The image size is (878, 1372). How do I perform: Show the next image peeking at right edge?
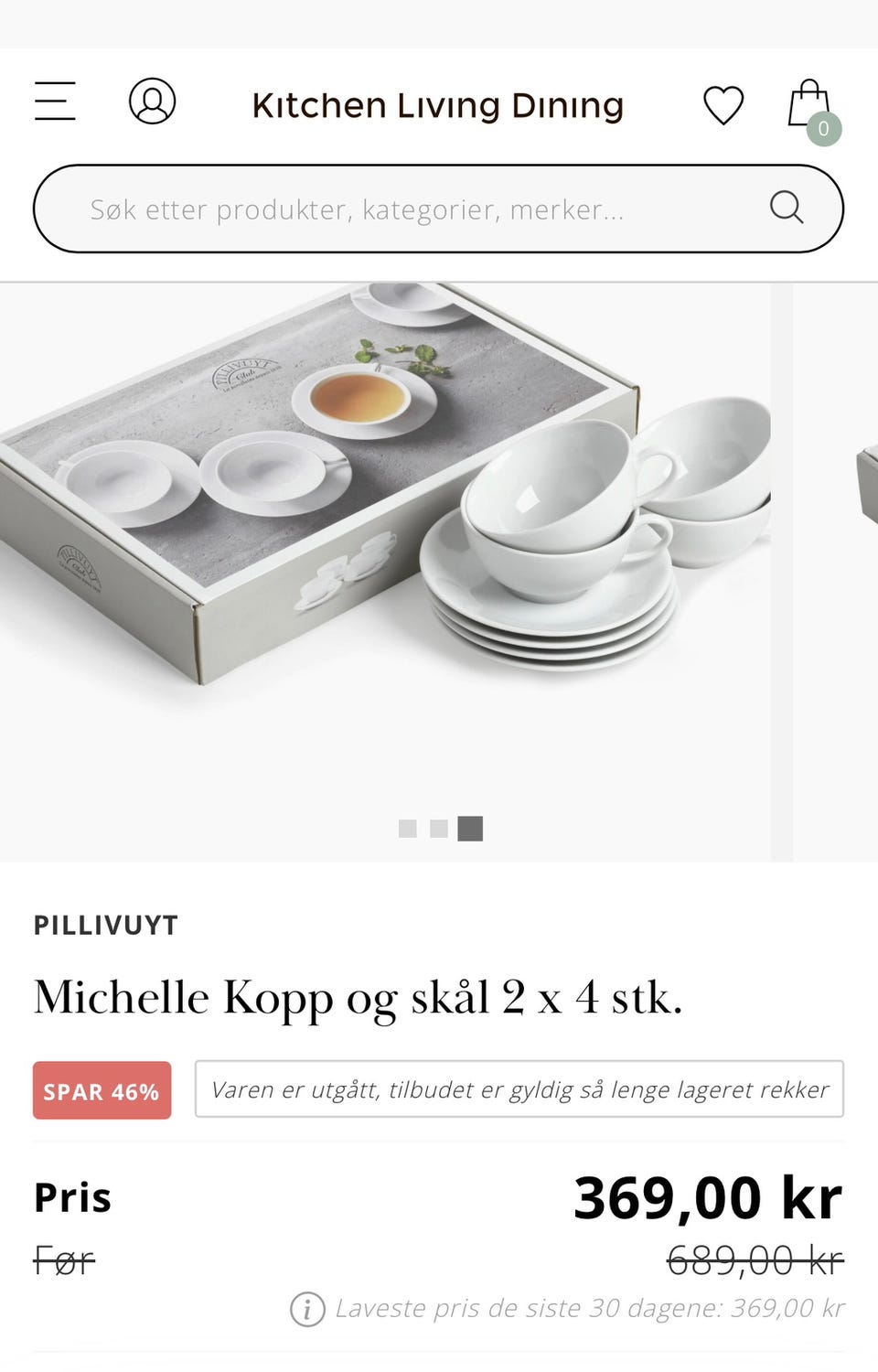pos(836,572)
